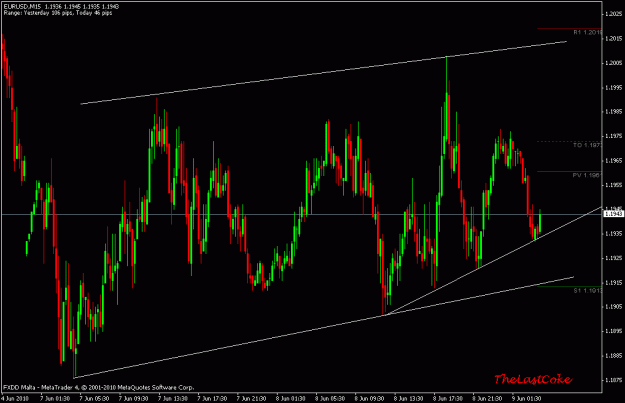This screenshot has width=625, height=403.
Task: Click the S1 support level label
Action: click(588, 291)
